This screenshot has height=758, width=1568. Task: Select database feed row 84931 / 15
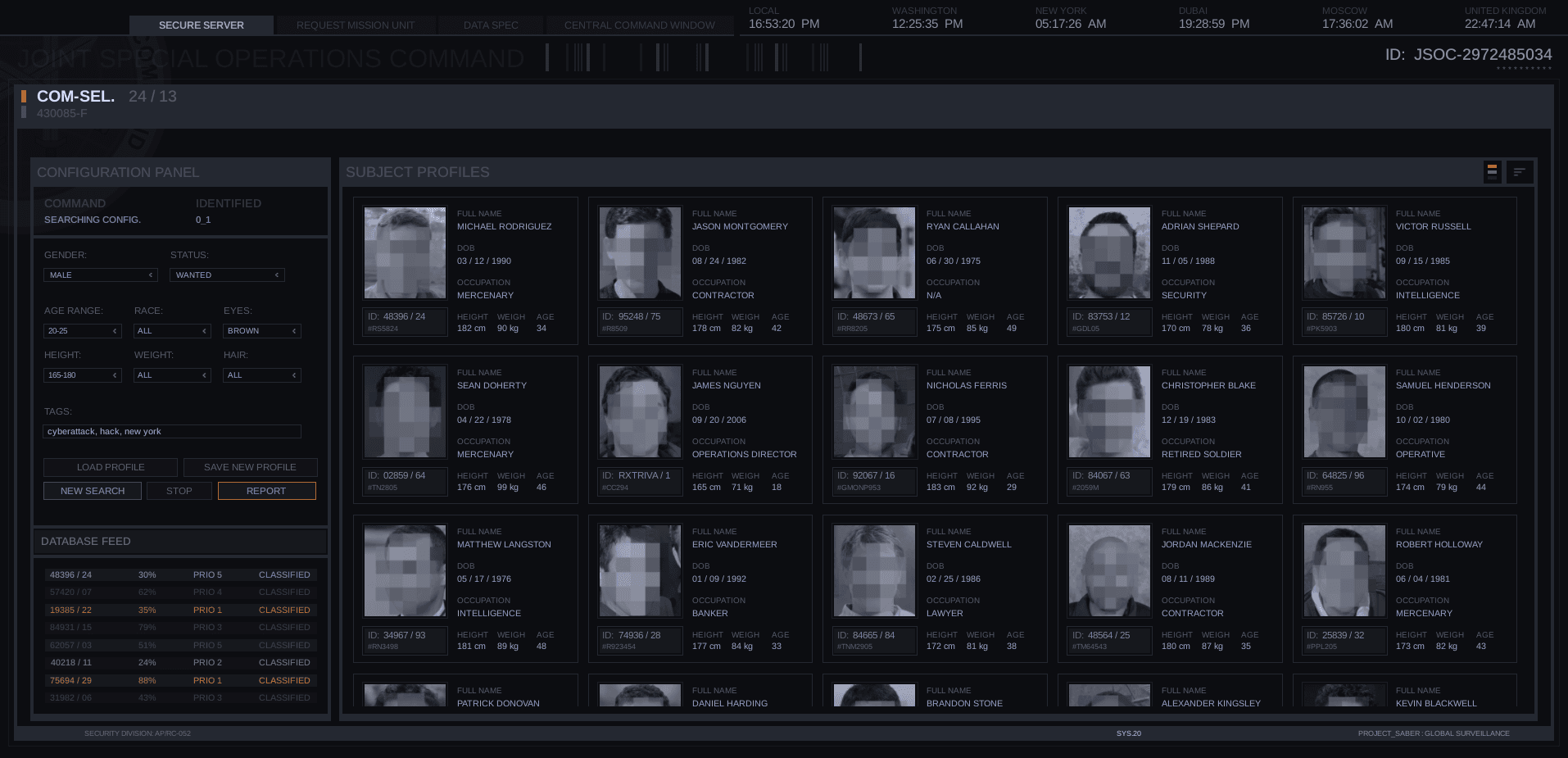point(180,627)
